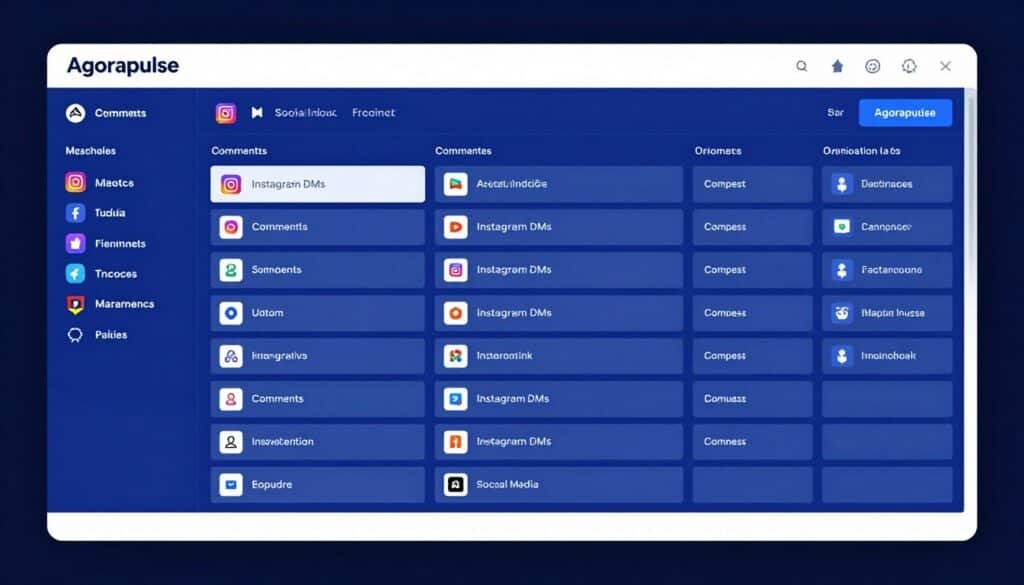Image resolution: width=1024 pixels, height=585 pixels.
Task: Open Maramencs in the sidebar
Action: click(125, 304)
